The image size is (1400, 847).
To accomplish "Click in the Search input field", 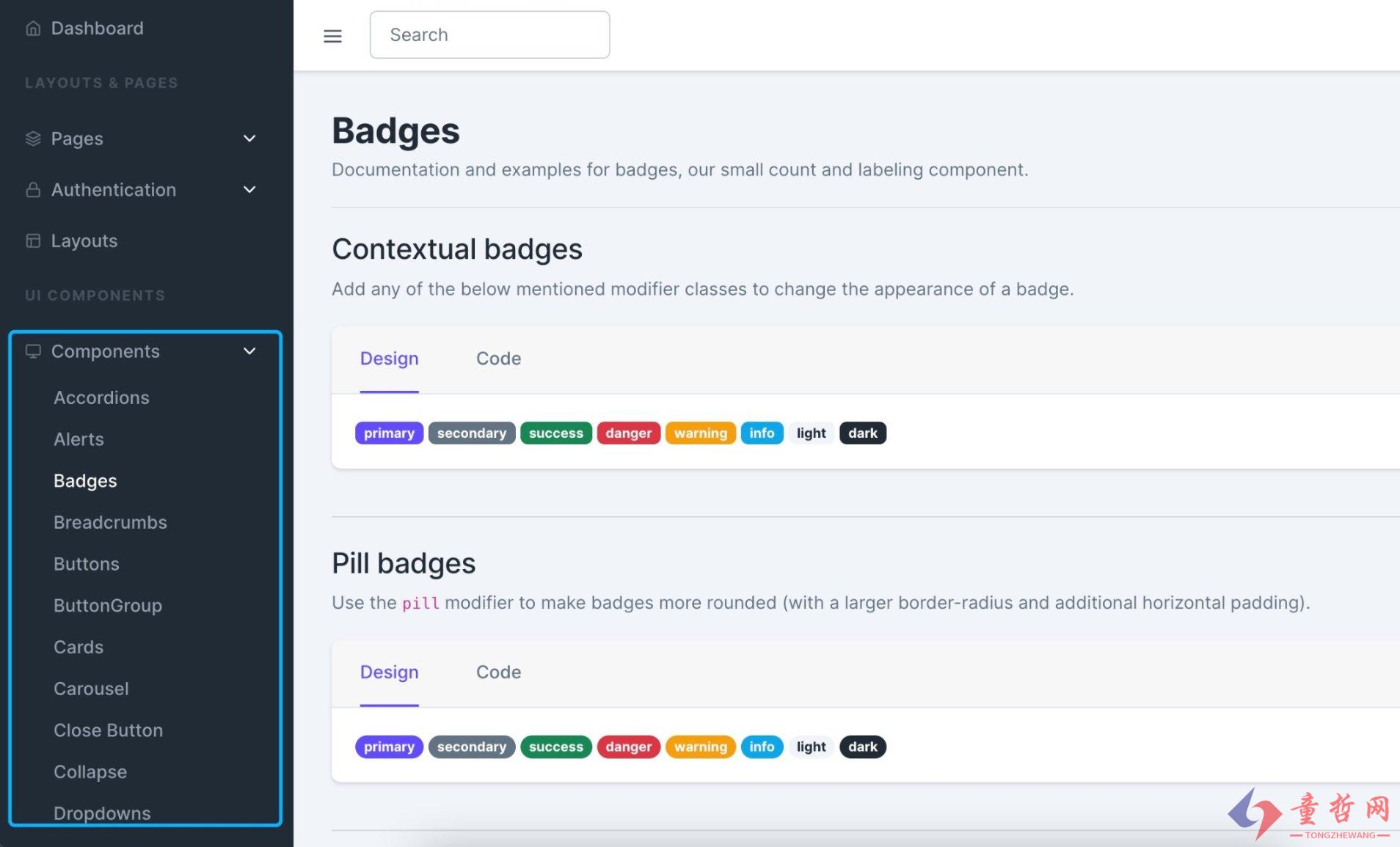I will (489, 34).
